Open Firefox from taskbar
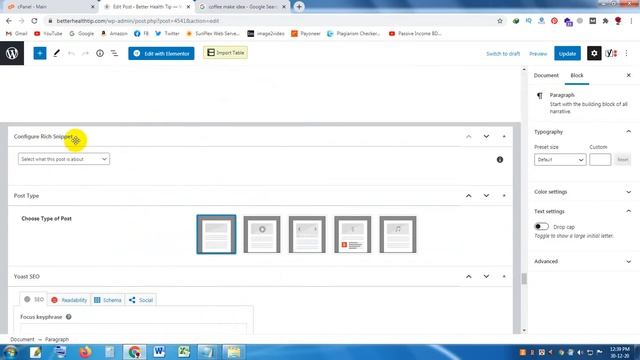The width and height of the screenshot is (640, 360). coord(85,352)
